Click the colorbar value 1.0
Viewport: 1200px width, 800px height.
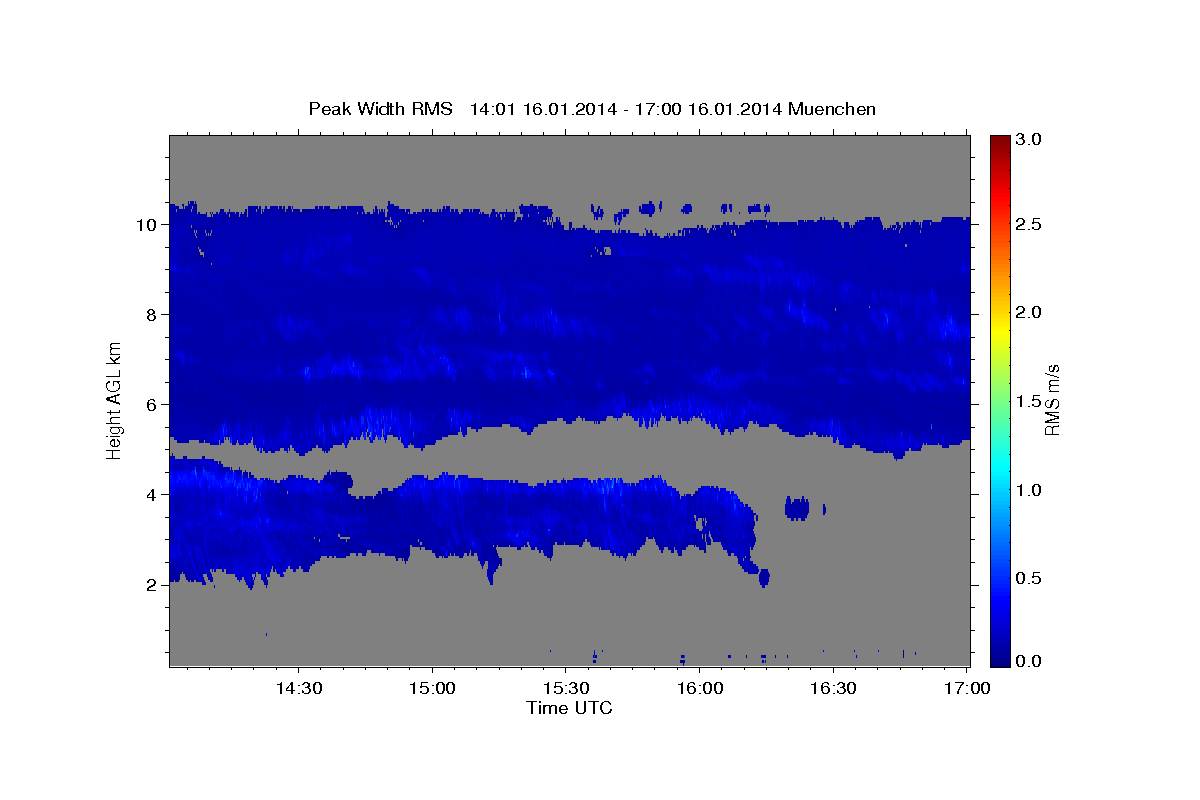coord(1029,490)
